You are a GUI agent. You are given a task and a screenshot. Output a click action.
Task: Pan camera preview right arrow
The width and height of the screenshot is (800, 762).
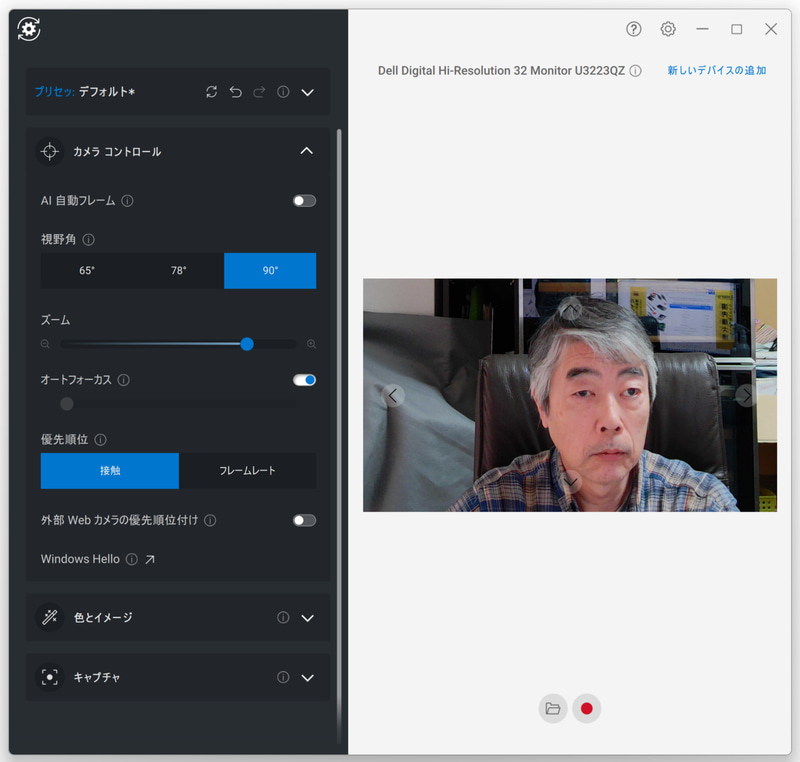click(747, 395)
